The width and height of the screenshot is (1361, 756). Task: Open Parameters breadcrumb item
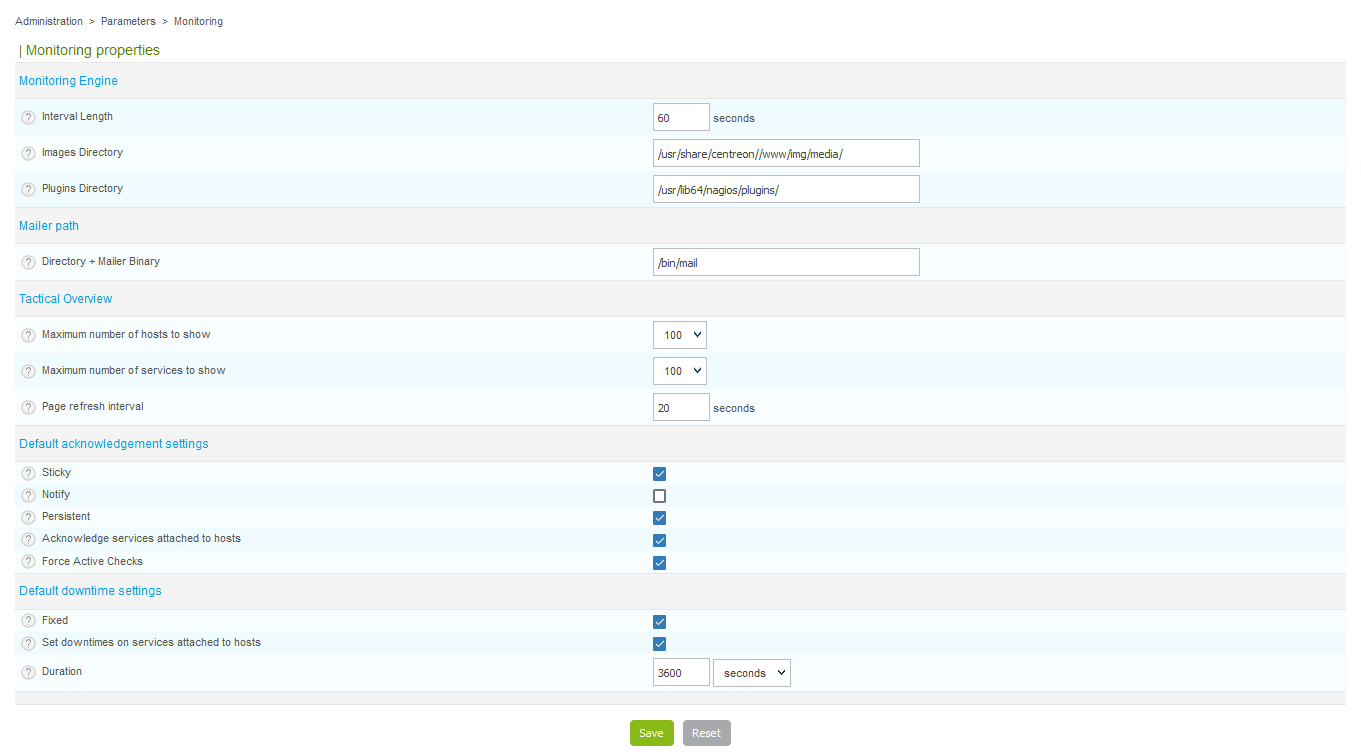point(128,21)
